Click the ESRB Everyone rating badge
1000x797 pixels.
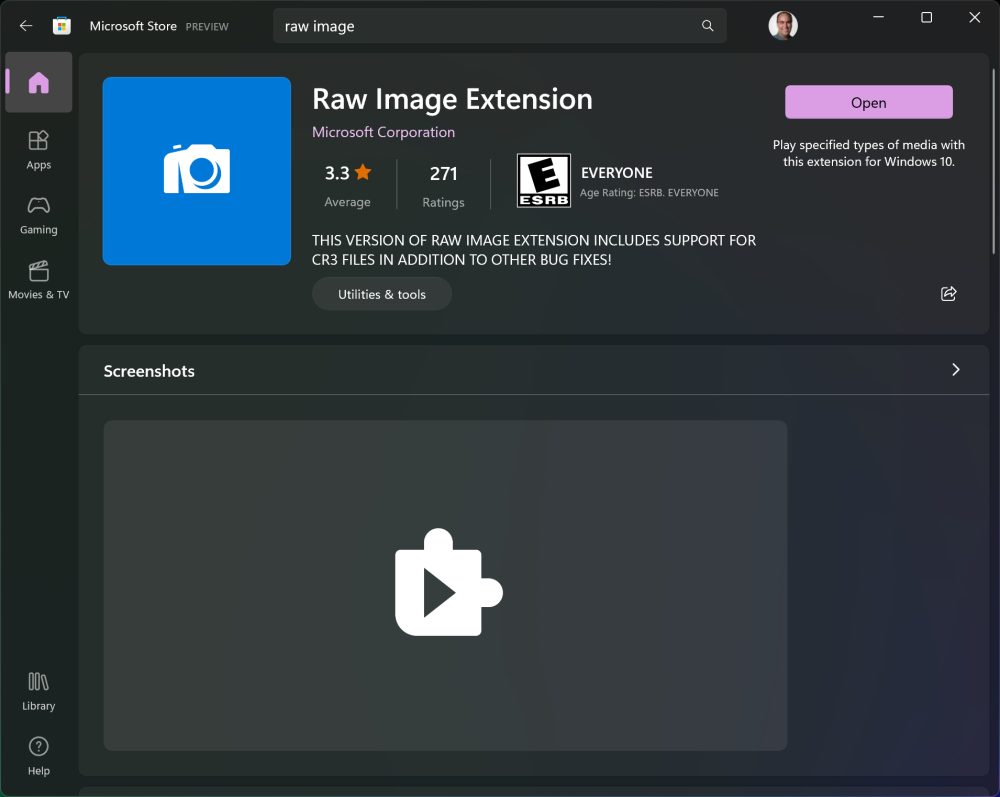[x=543, y=180]
